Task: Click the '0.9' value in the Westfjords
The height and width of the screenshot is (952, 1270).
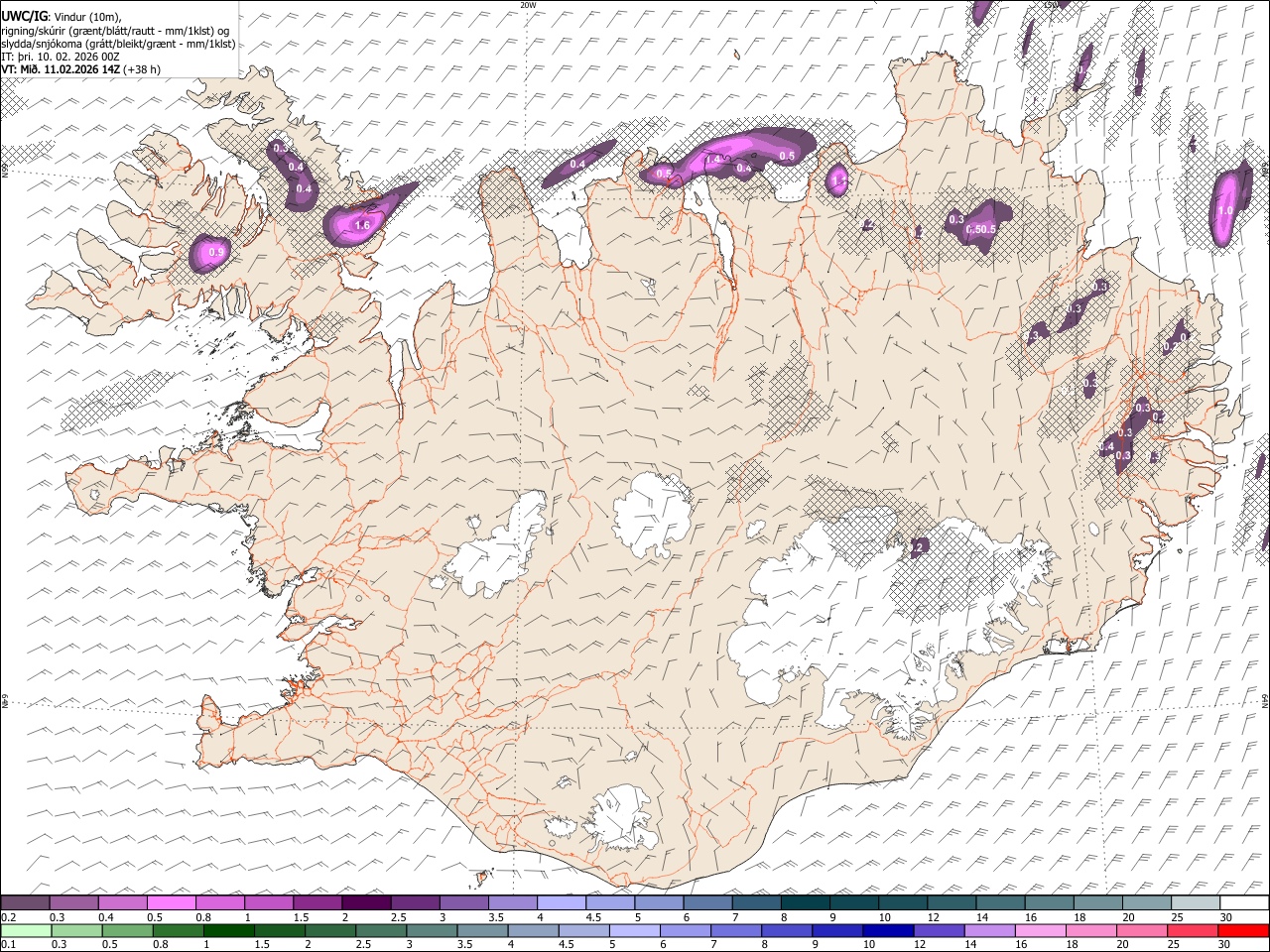Action: (217, 253)
